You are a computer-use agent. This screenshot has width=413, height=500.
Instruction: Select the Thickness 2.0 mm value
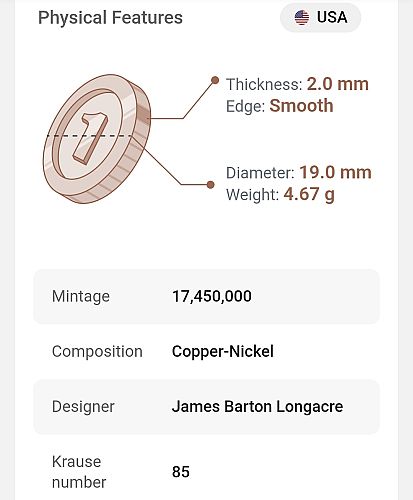coord(337,84)
